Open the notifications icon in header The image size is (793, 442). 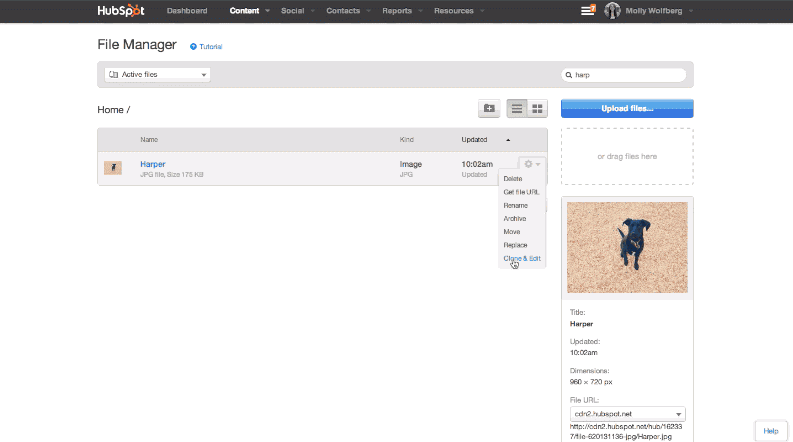click(x=588, y=11)
